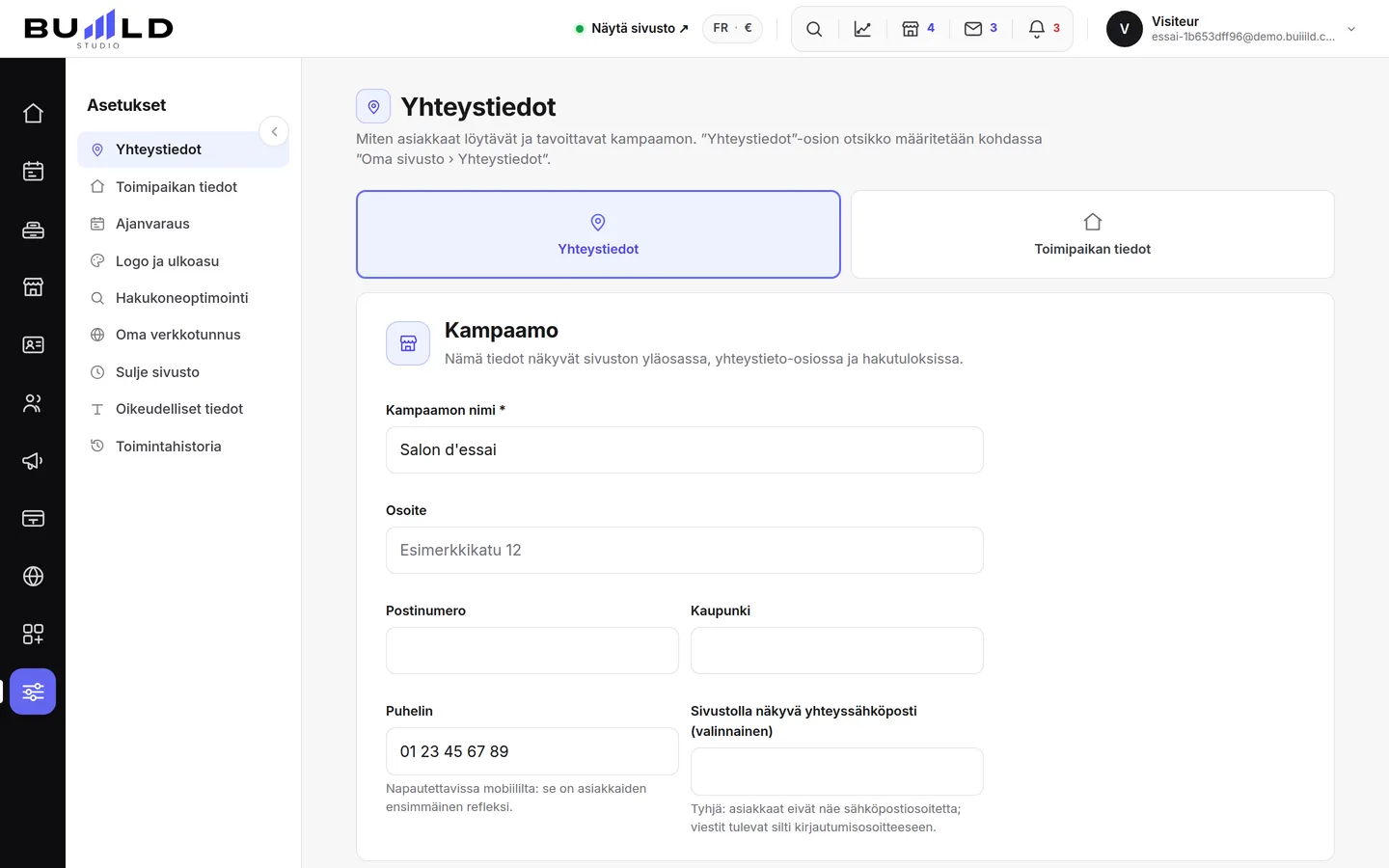The width and height of the screenshot is (1389, 868).
Task: Click the Postinumero input field
Action: tap(532, 650)
